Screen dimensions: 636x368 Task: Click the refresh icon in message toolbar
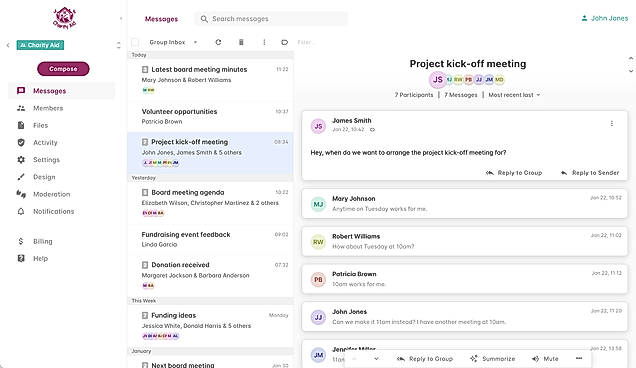(x=218, y=42)
